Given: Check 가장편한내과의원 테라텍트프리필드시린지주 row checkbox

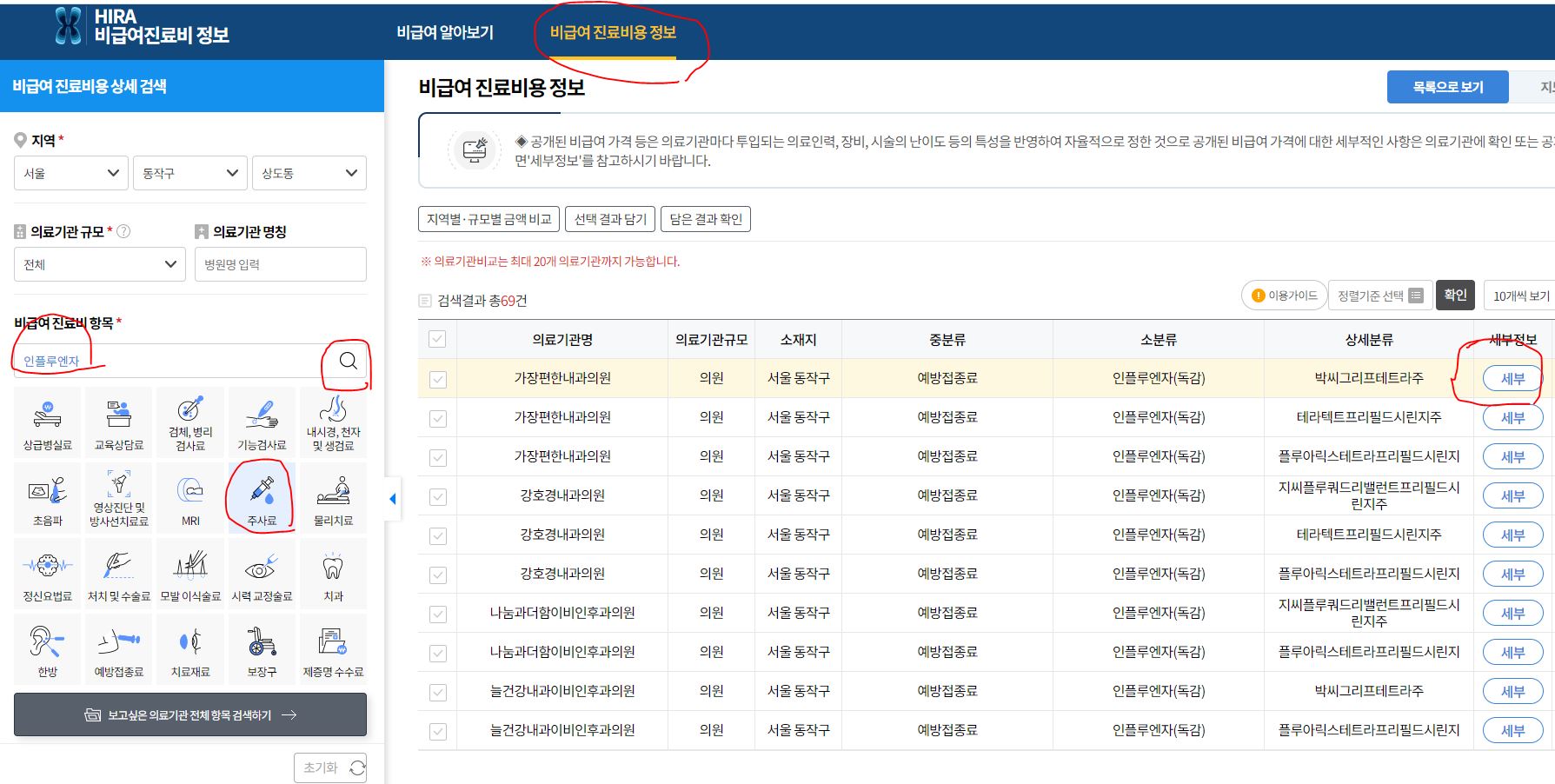Looking at the screenshot, I should (437, 418).
